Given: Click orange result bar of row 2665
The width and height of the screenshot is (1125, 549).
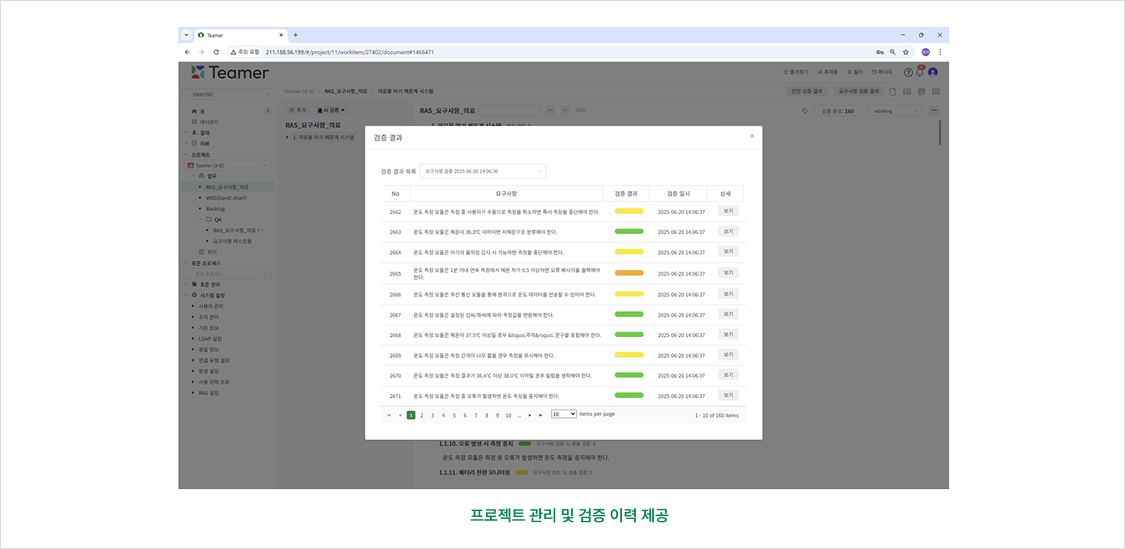Looking at the screenshot, I should [x=629, y=273].
